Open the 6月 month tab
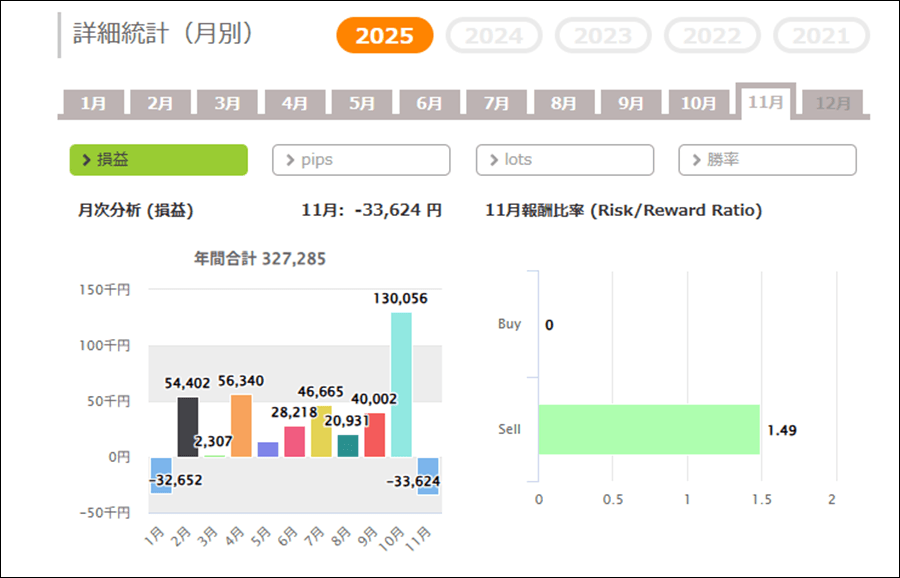The height and width of the screenshot is (578, 900). [429, 103]
